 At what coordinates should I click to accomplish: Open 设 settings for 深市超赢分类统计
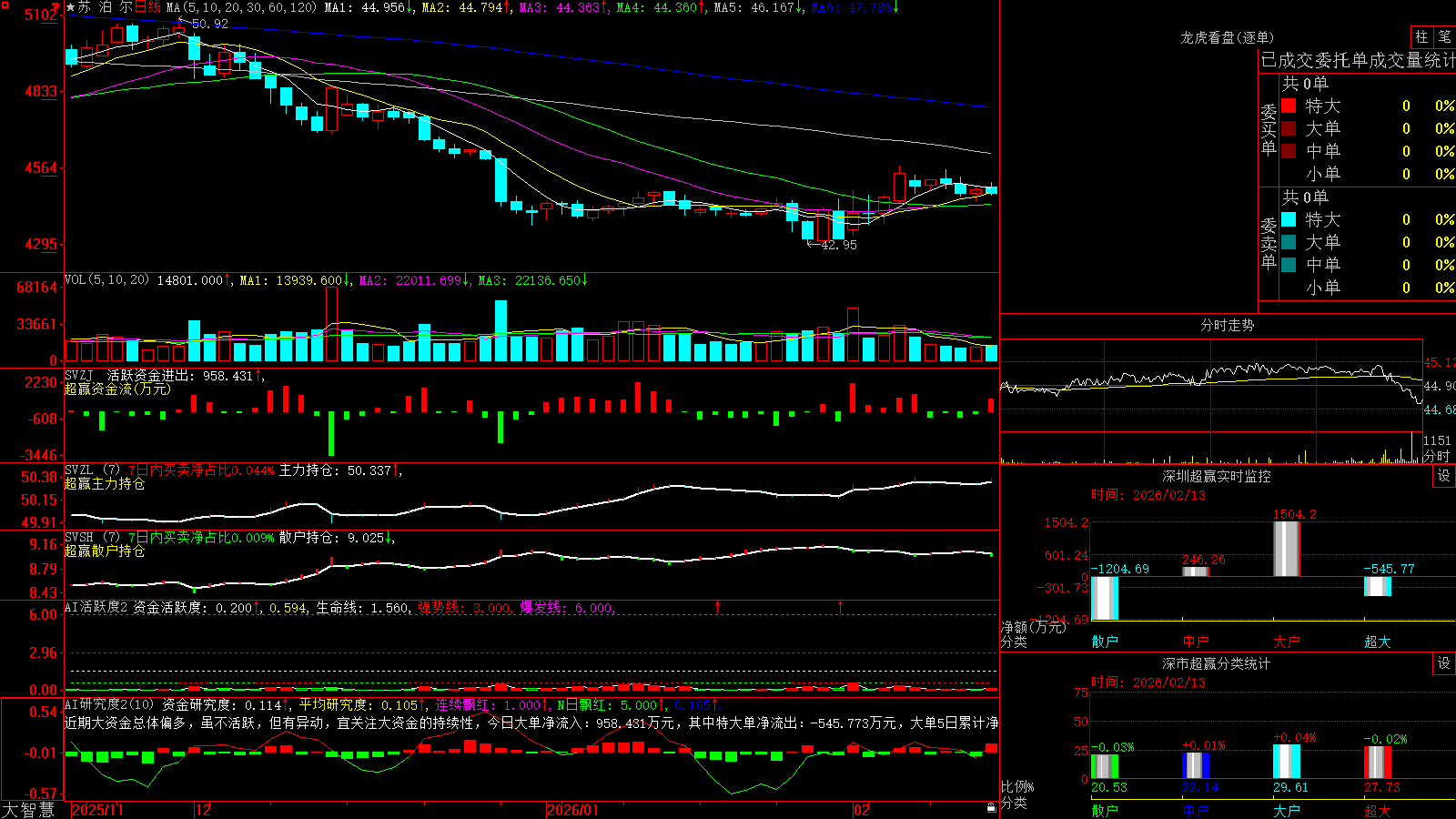pyautogui.click(x=1444, y=663)
